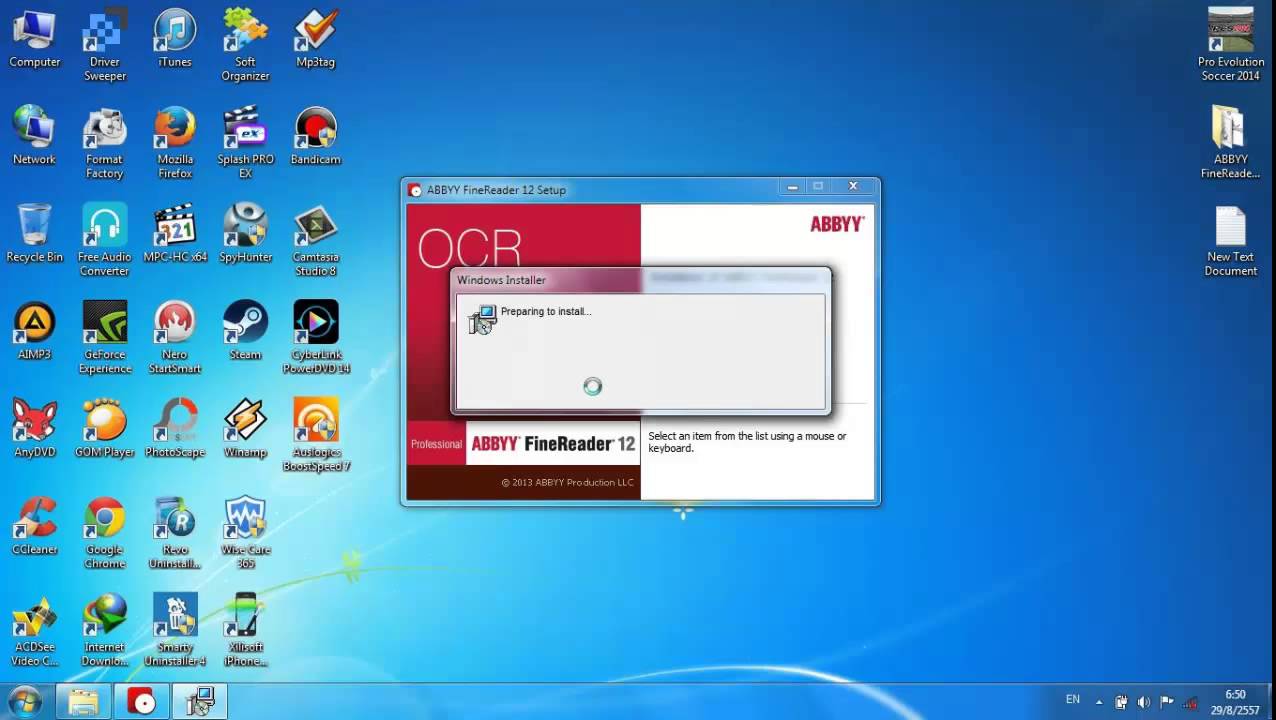Click the EN language indicator
This screenshot has width=1276, height=720.
(x=1072, y=700)
